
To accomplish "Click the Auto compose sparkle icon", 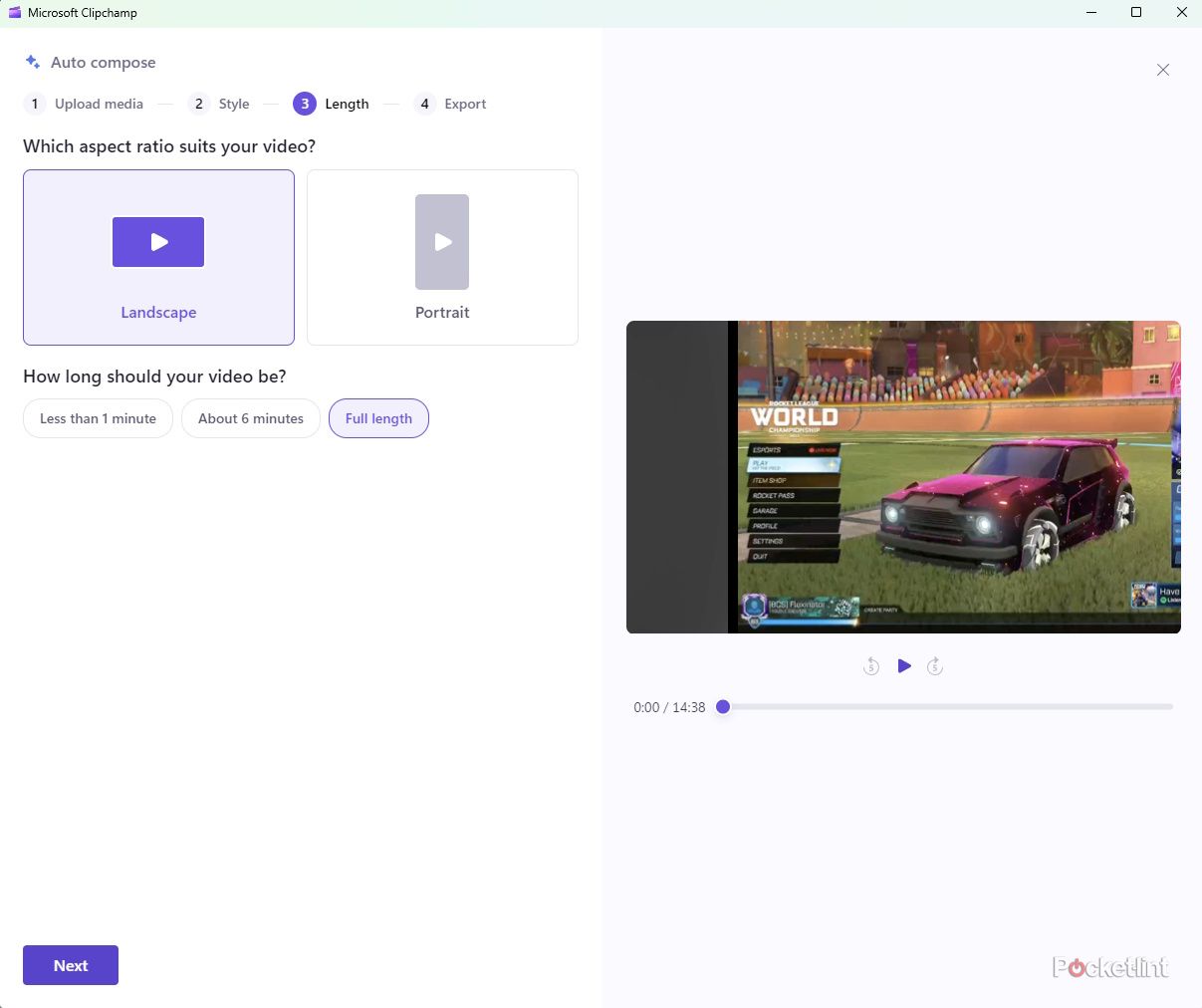I will click(x=32, y=62).
